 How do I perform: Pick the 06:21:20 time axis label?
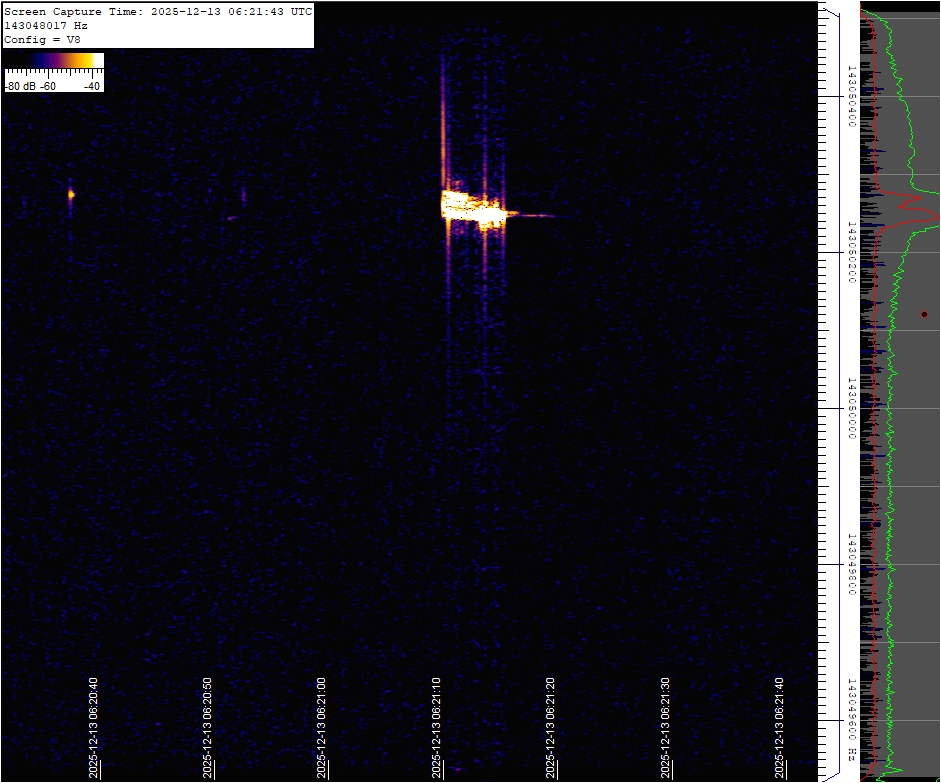click(x=551, y=727)
